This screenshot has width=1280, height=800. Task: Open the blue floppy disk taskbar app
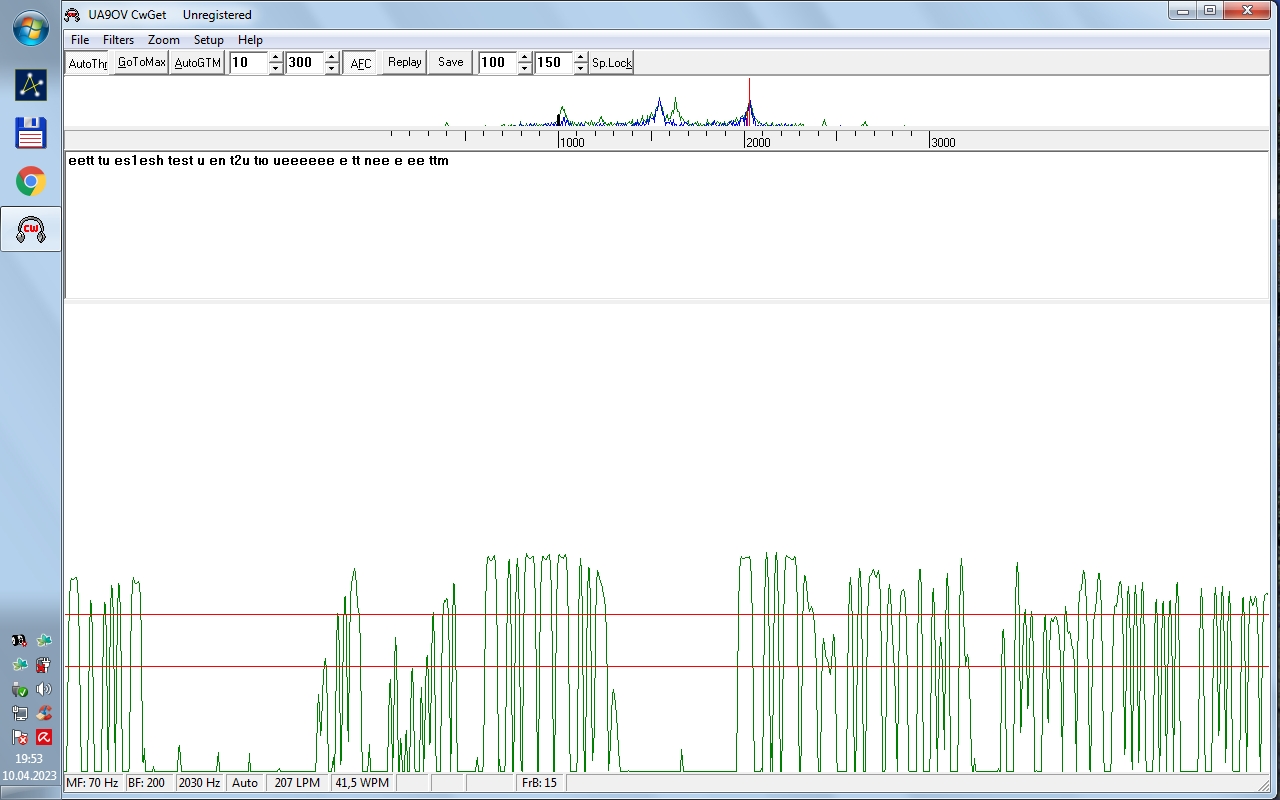point(30,133)
